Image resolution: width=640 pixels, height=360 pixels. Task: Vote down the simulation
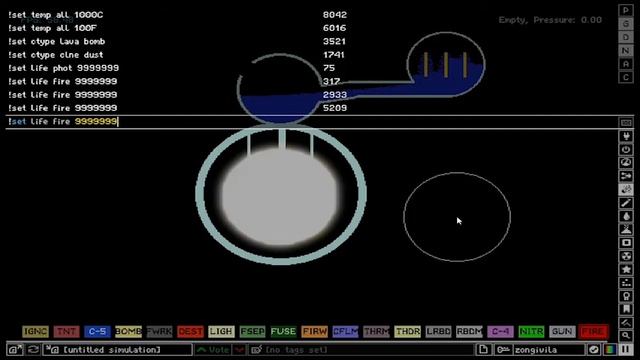pyautogui.click(x=239, y=350)
